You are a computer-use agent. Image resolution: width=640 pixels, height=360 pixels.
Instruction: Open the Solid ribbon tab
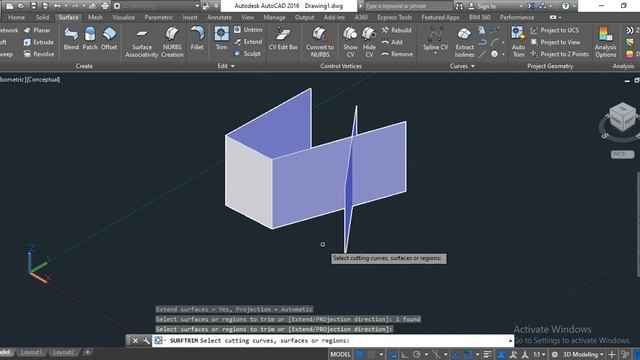[42, 17]
